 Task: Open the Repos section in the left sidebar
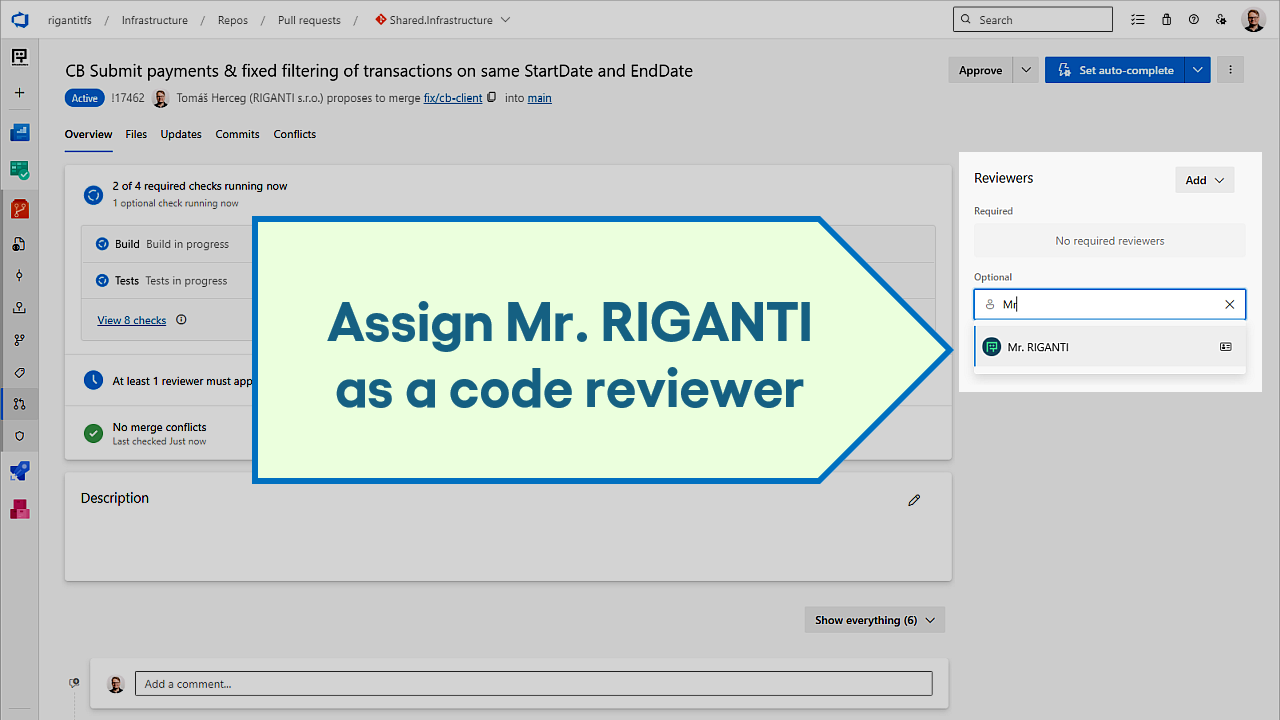(x=19, y=209)
